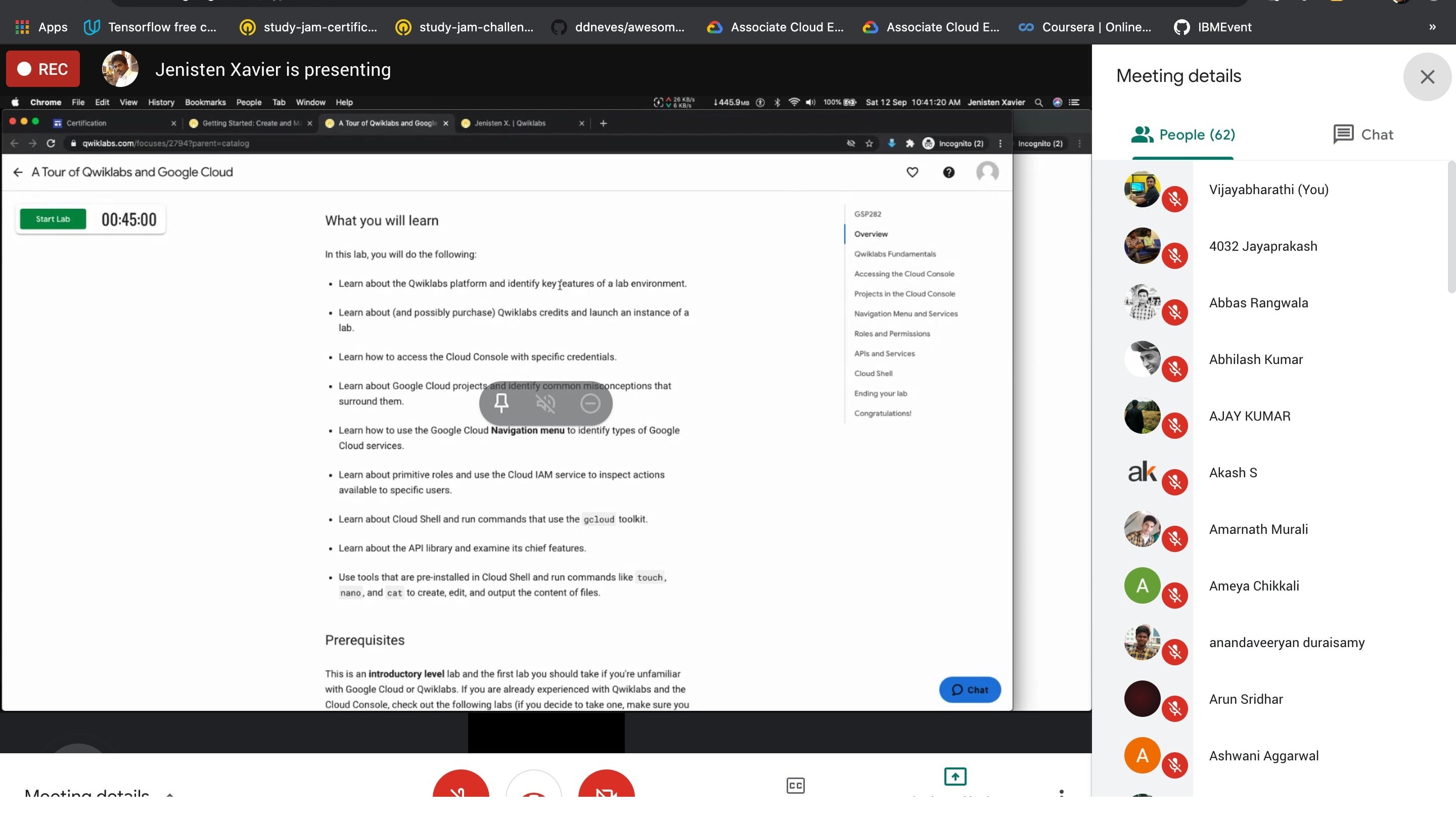Open Chrome's three-dot menu
Screen dimensions: 1456x819
point(1000,143)
